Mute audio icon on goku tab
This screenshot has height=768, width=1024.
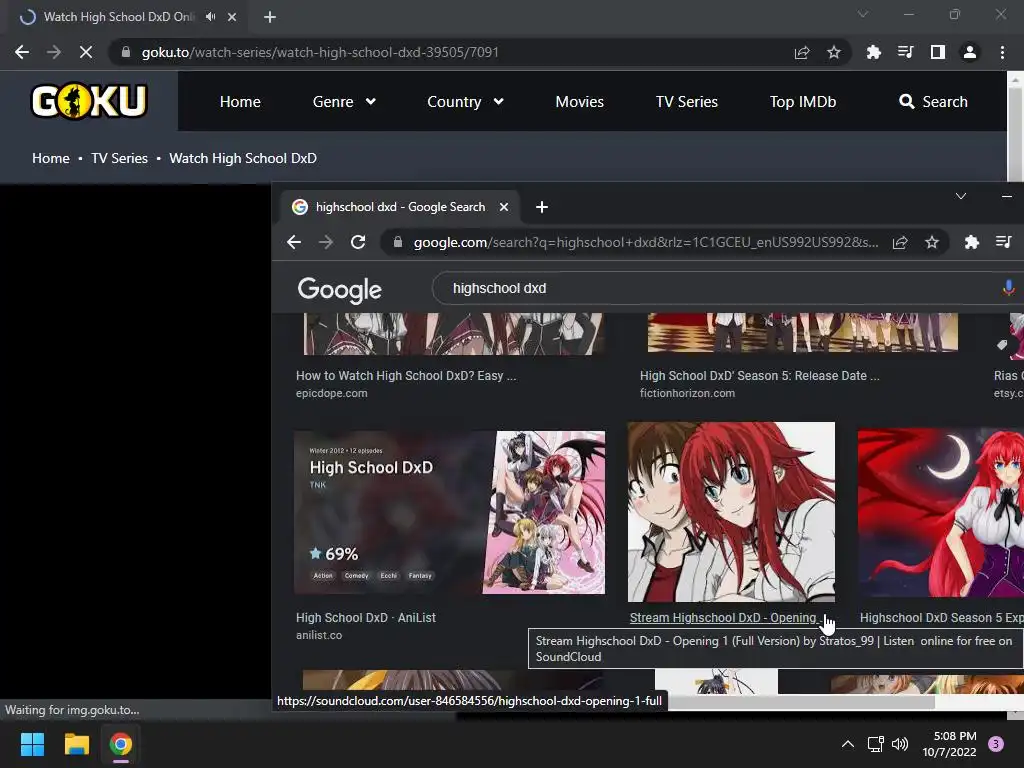(210, 17)
